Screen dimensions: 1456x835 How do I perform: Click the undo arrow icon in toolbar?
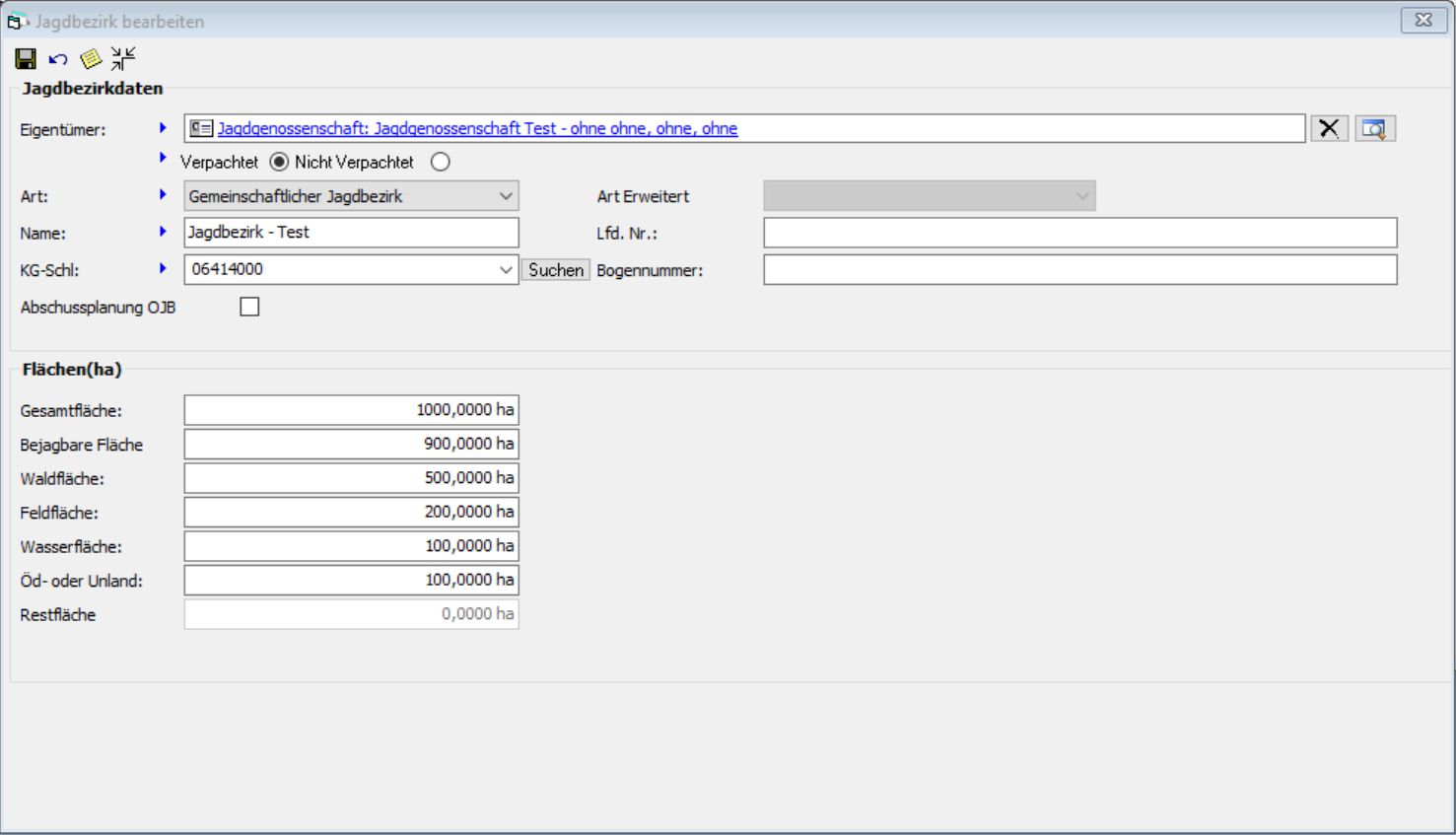click(58, 60)
